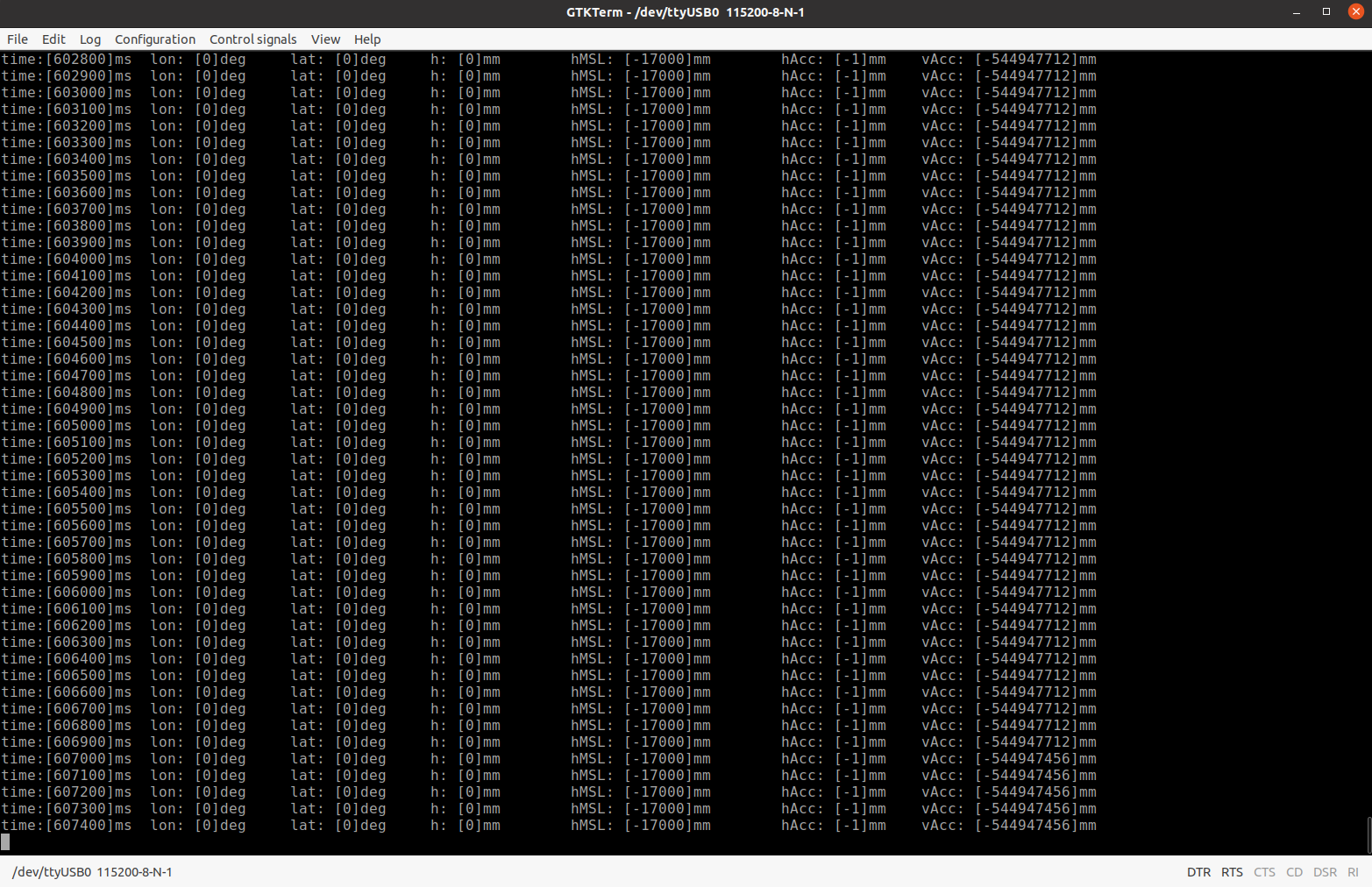1372x887 pixels.
Task: Click lon value in the 604800ms row
Action: tap(220, 393)
